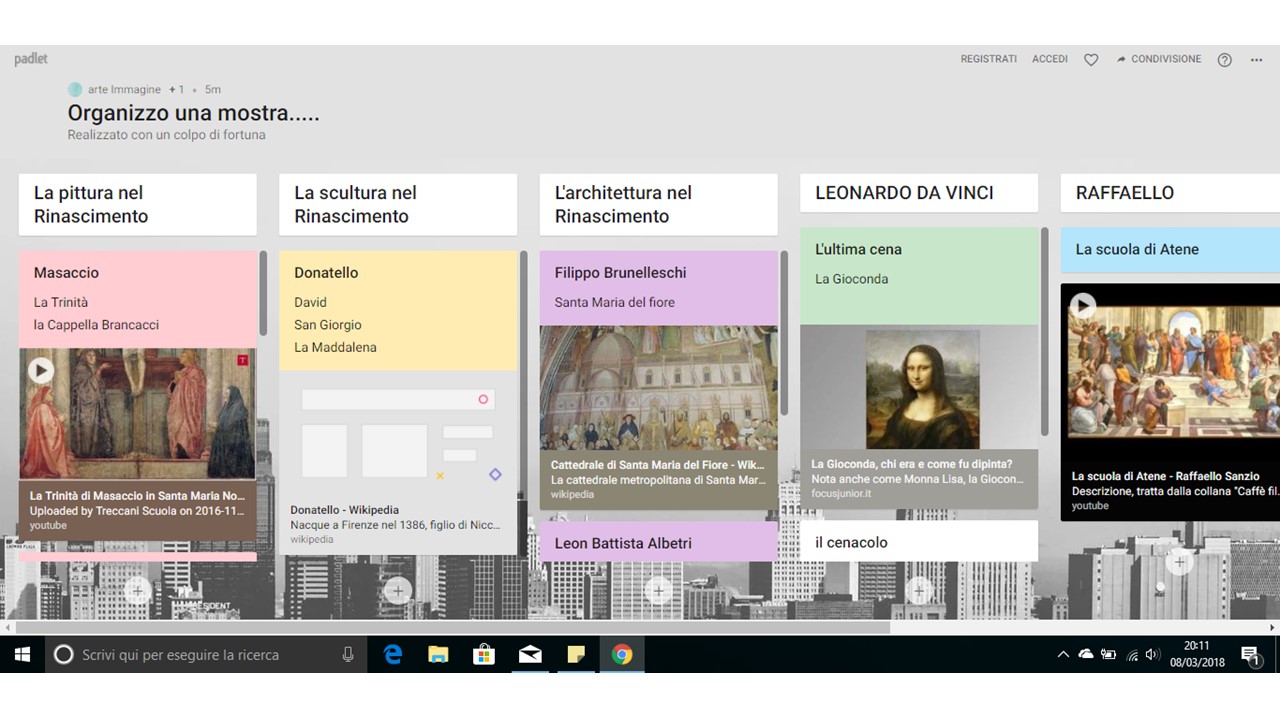The image size is (1280, 720).
Task: Open Microsoft Edge from taskbar
Action: tap(393, 655)
